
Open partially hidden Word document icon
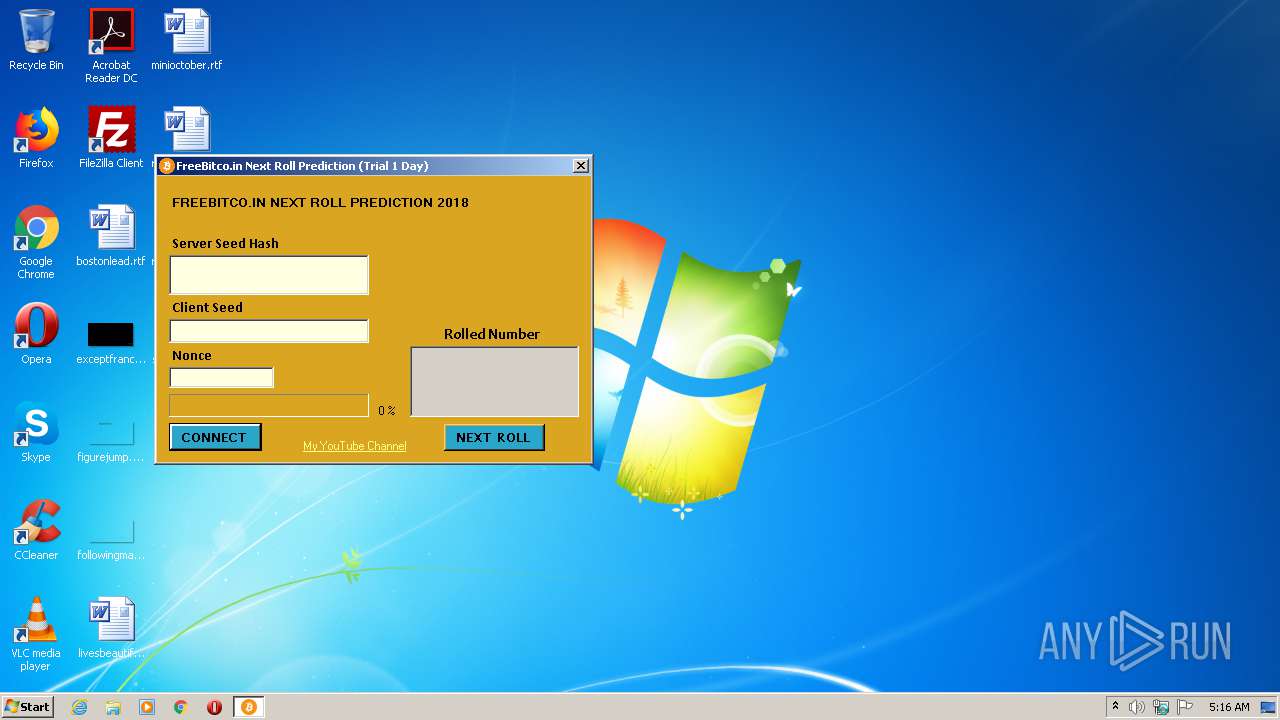(187, 128)
